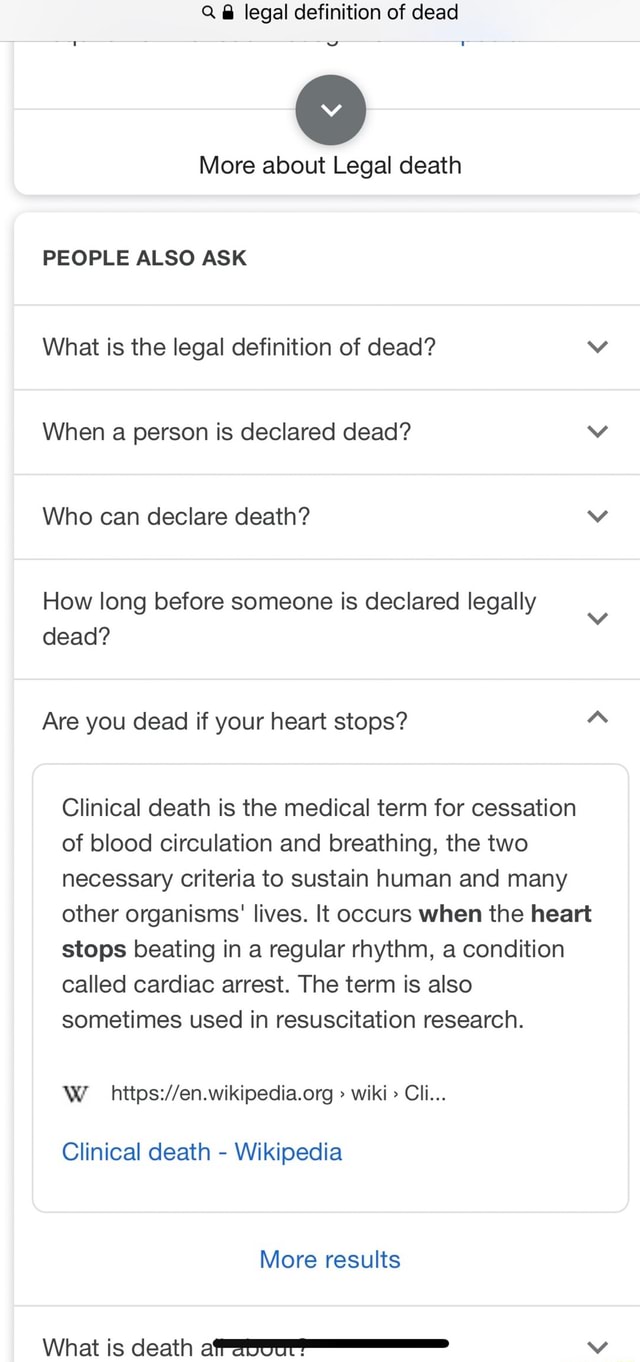This screenshot has height=1362, width=640.
Task: Click More results
Action: point(329,1259)
